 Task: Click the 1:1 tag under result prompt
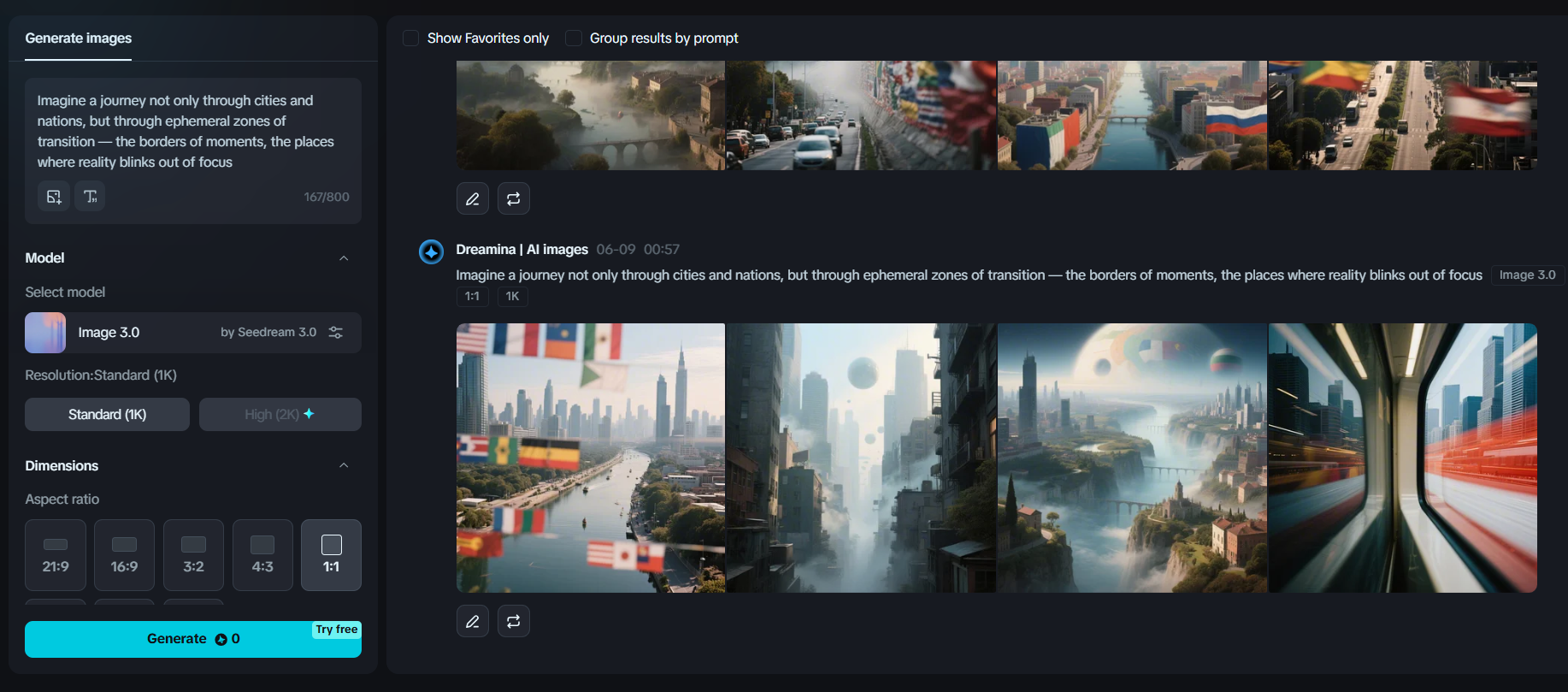tap(472, 297)
